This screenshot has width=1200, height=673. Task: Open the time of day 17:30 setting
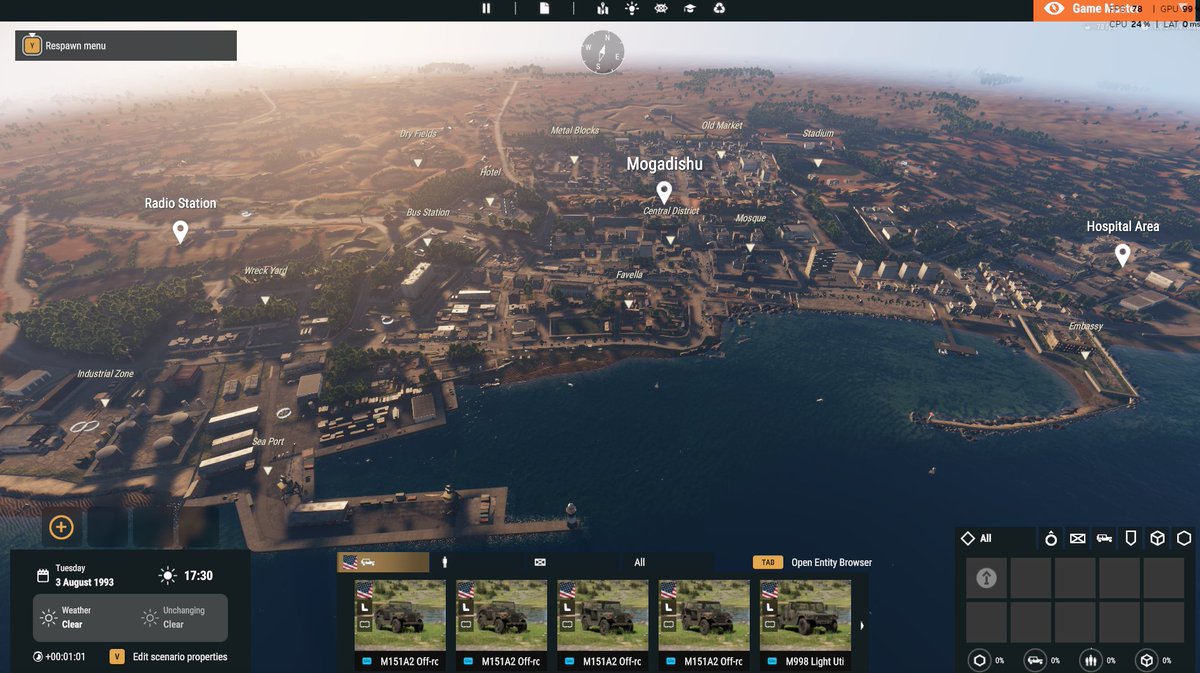(185, 575)
